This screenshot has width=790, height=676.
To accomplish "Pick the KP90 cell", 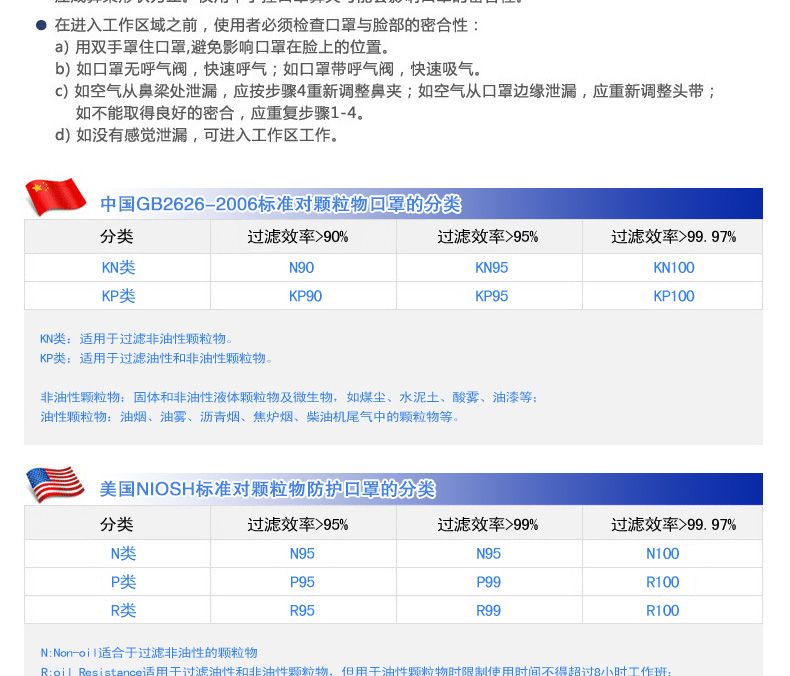I will pyautogui.click(x=305, y=296).
